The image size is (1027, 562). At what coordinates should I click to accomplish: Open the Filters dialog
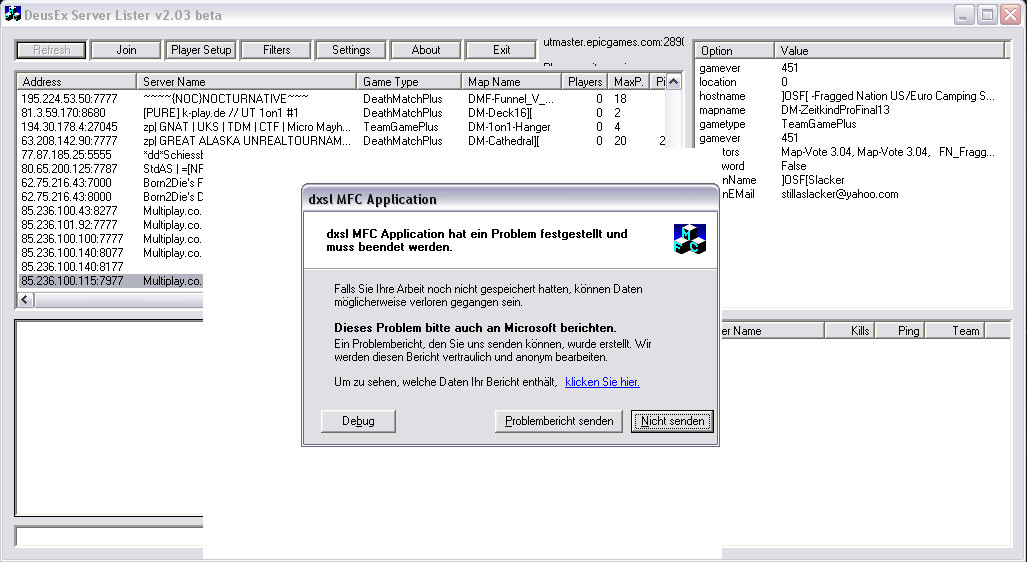pos(276,50)
